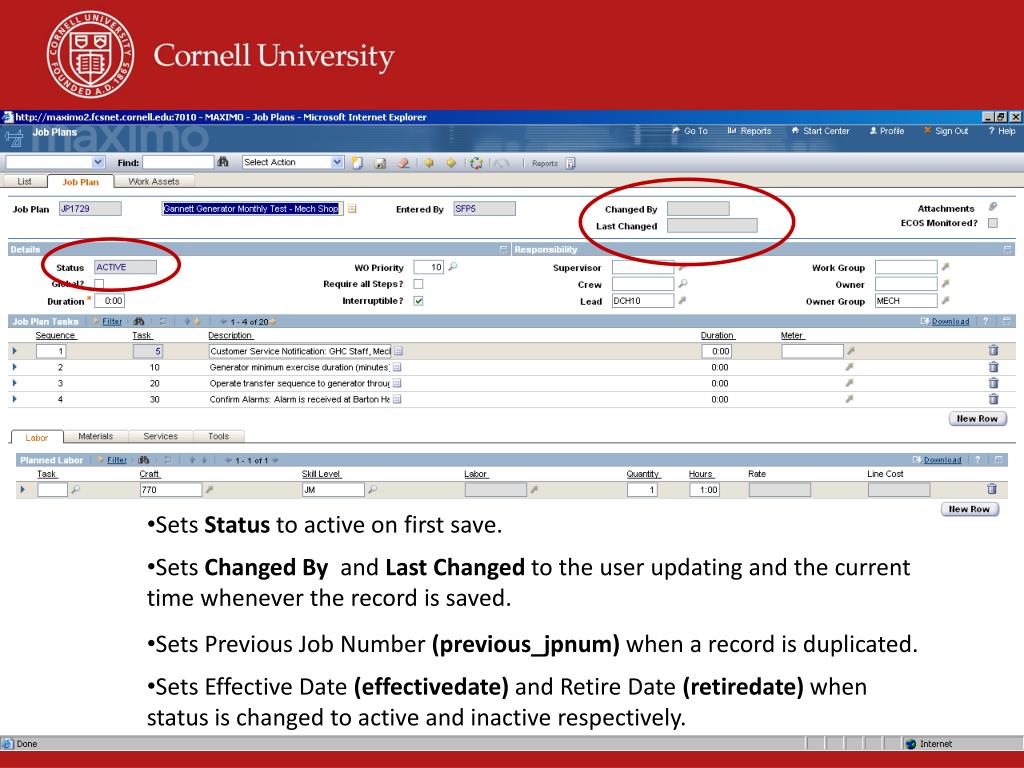The width and height of the screenshot is (1024, 768).
Task: Collapse the Details section toggle
Action: 504,249
